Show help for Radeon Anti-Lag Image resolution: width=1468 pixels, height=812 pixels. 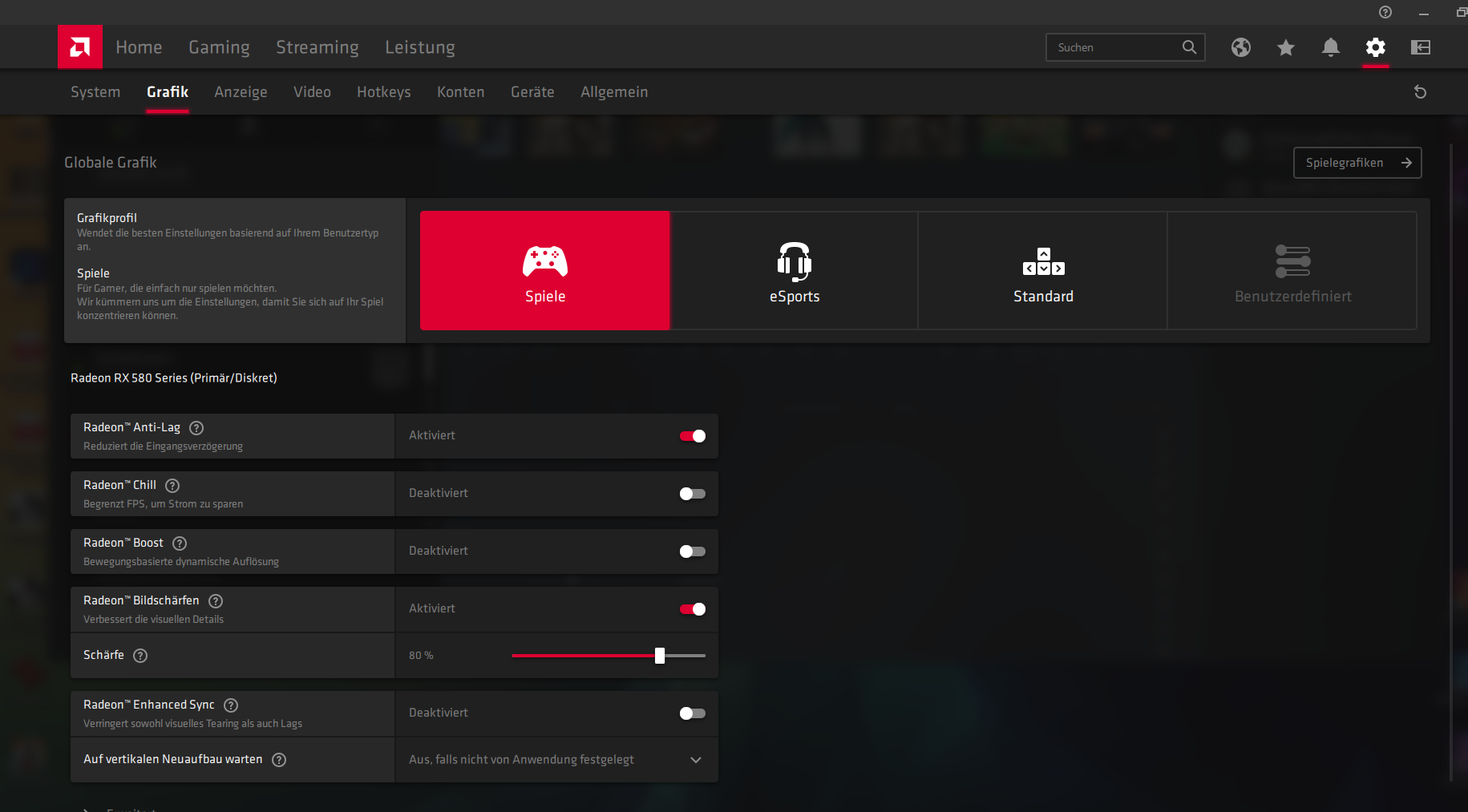196,428
